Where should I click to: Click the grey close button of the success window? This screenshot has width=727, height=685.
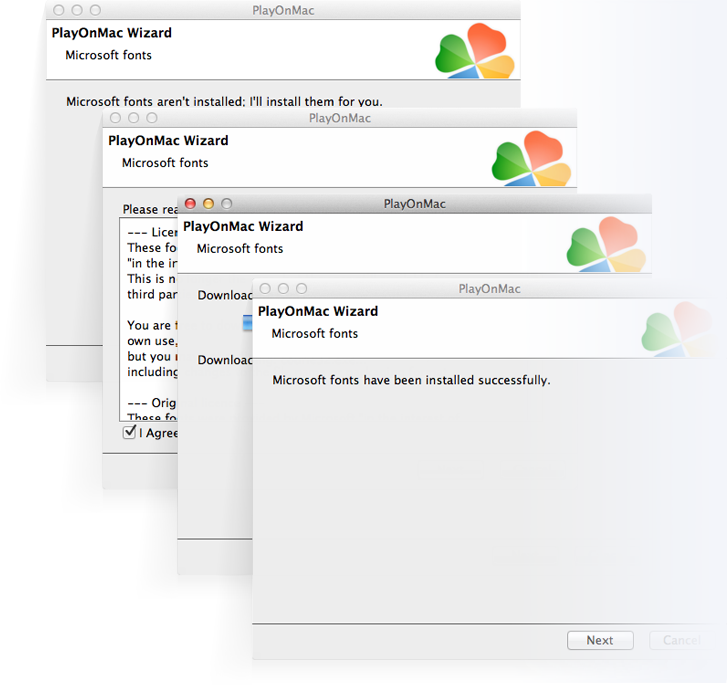coord(265,289)
